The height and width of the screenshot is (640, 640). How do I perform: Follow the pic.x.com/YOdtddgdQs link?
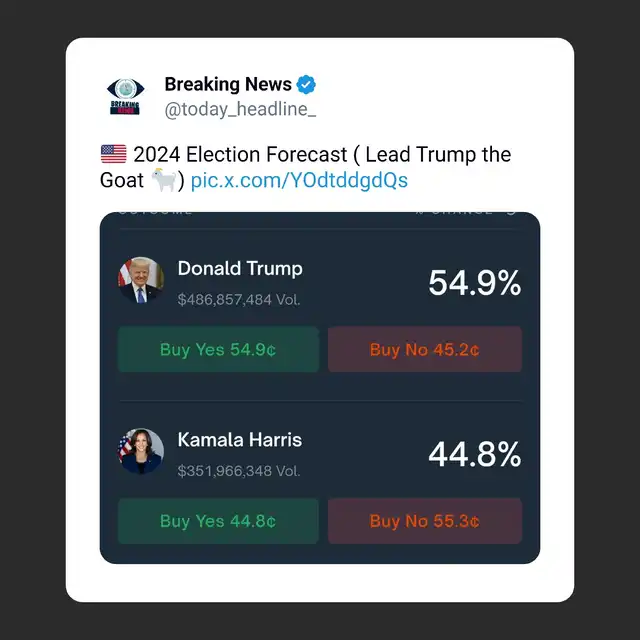(x=299, y=180)
